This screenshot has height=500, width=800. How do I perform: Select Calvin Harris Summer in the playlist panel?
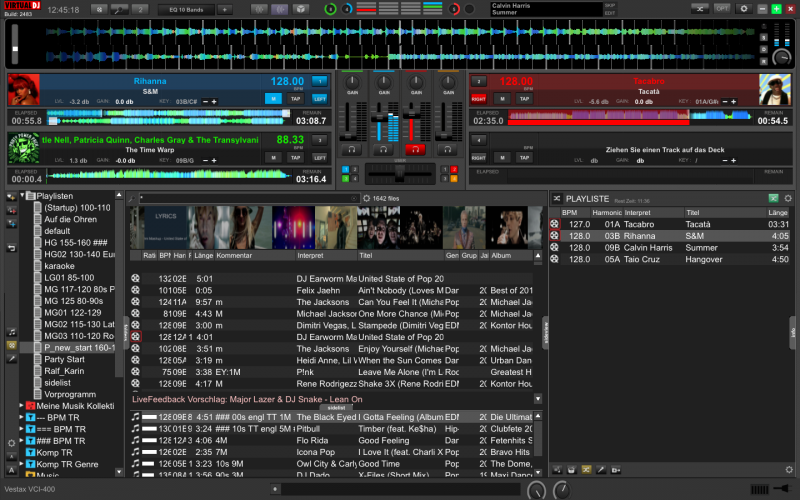[x=670, y=248]
